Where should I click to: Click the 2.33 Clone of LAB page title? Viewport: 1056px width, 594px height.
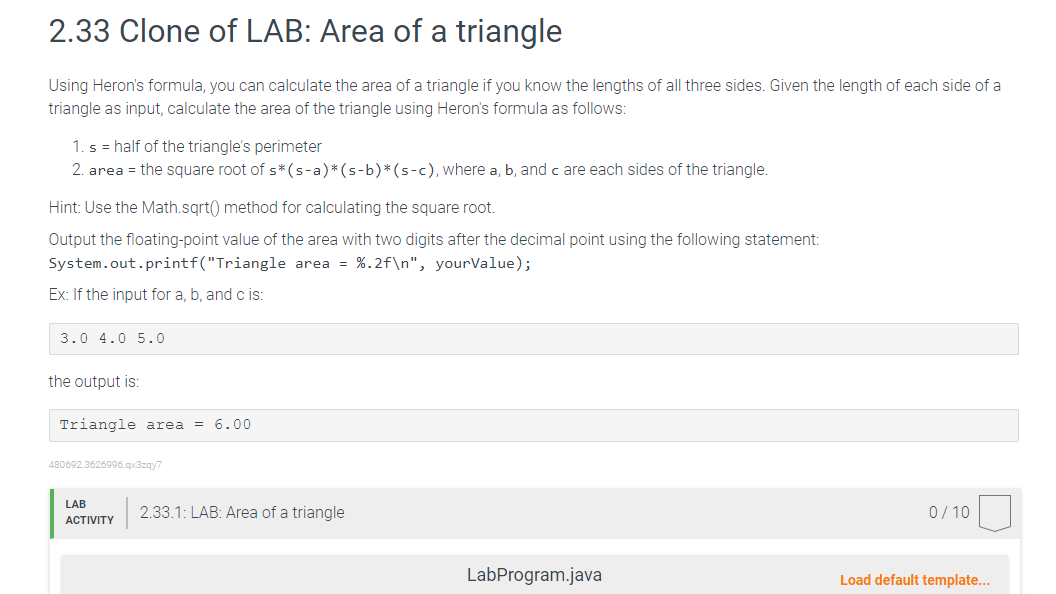tap(304, 31)
